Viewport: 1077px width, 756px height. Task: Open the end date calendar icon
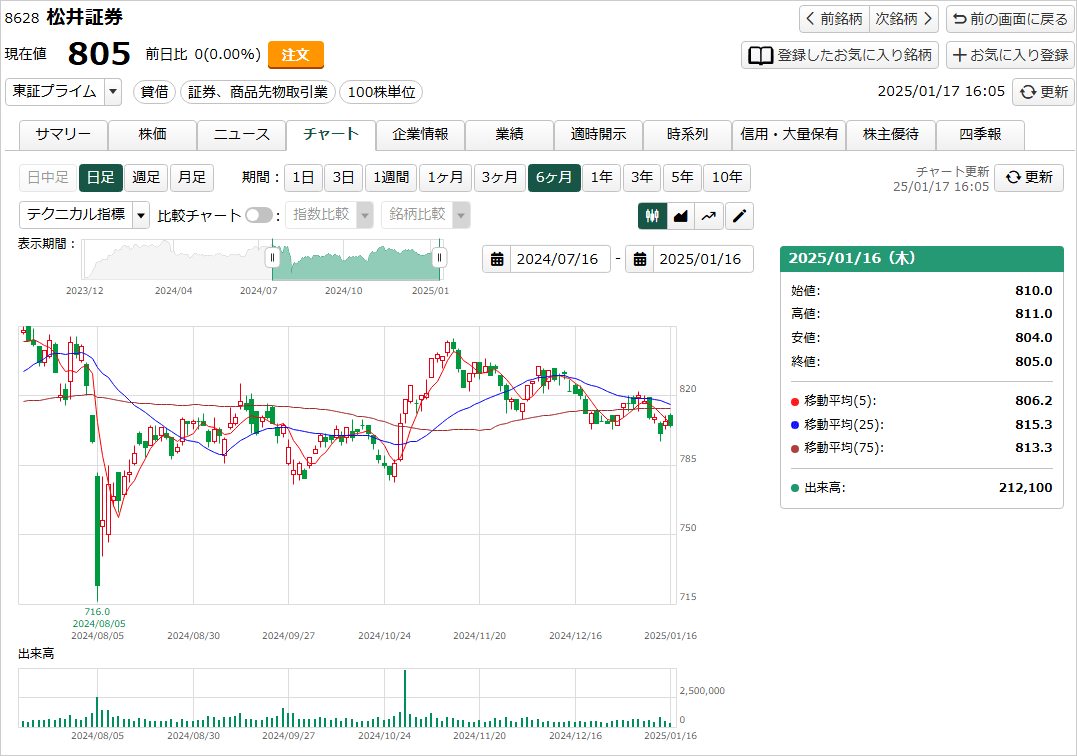coord(639,259)
